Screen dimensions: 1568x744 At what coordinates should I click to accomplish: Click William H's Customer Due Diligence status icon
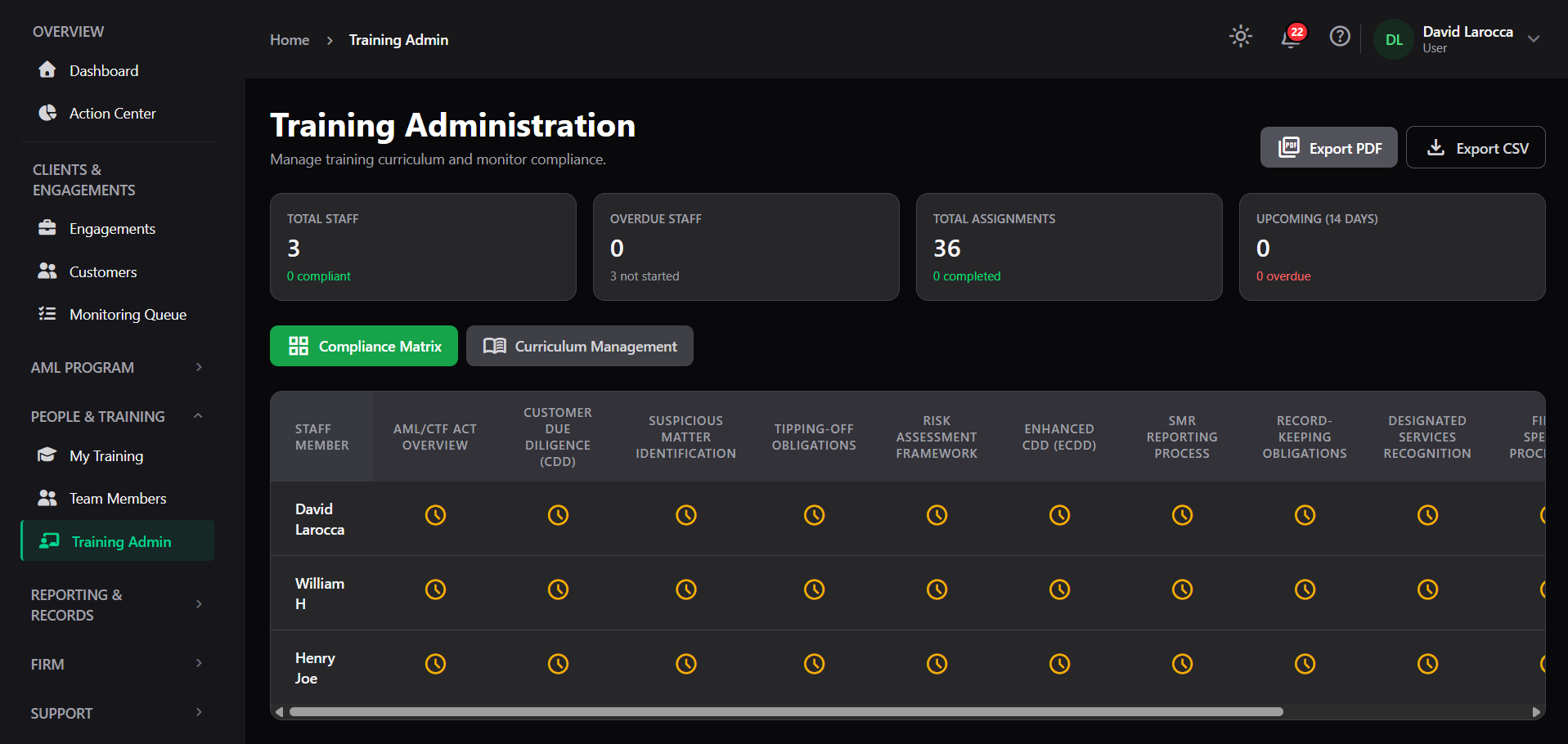tap(558, 589)
